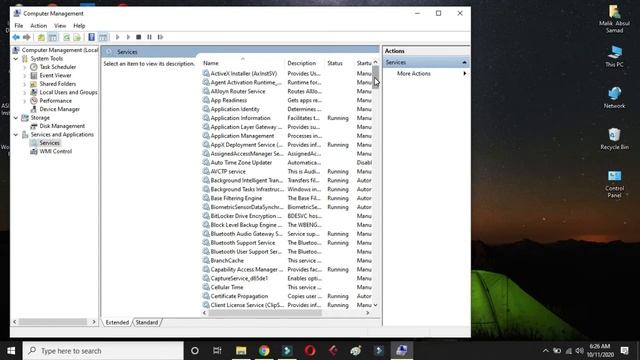Open the toolbar Help icon
Screen dimensions: 640x360
point(91,37)
